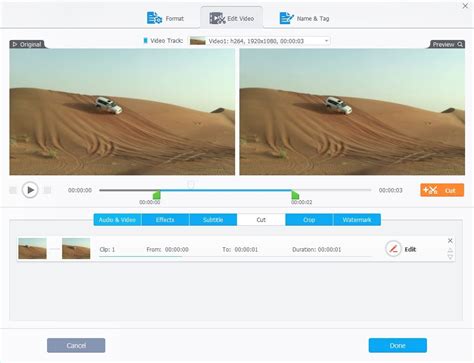The width and height of the screenshot is (474, 363).
Task: Click the orange Cut button
Action: point(442,190)
